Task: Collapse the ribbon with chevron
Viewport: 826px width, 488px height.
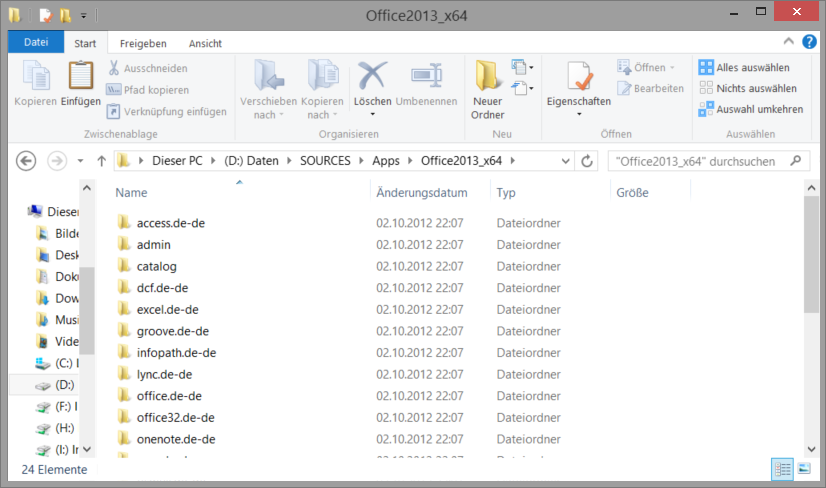Action: pyautogui.click(x=789, y=41)
